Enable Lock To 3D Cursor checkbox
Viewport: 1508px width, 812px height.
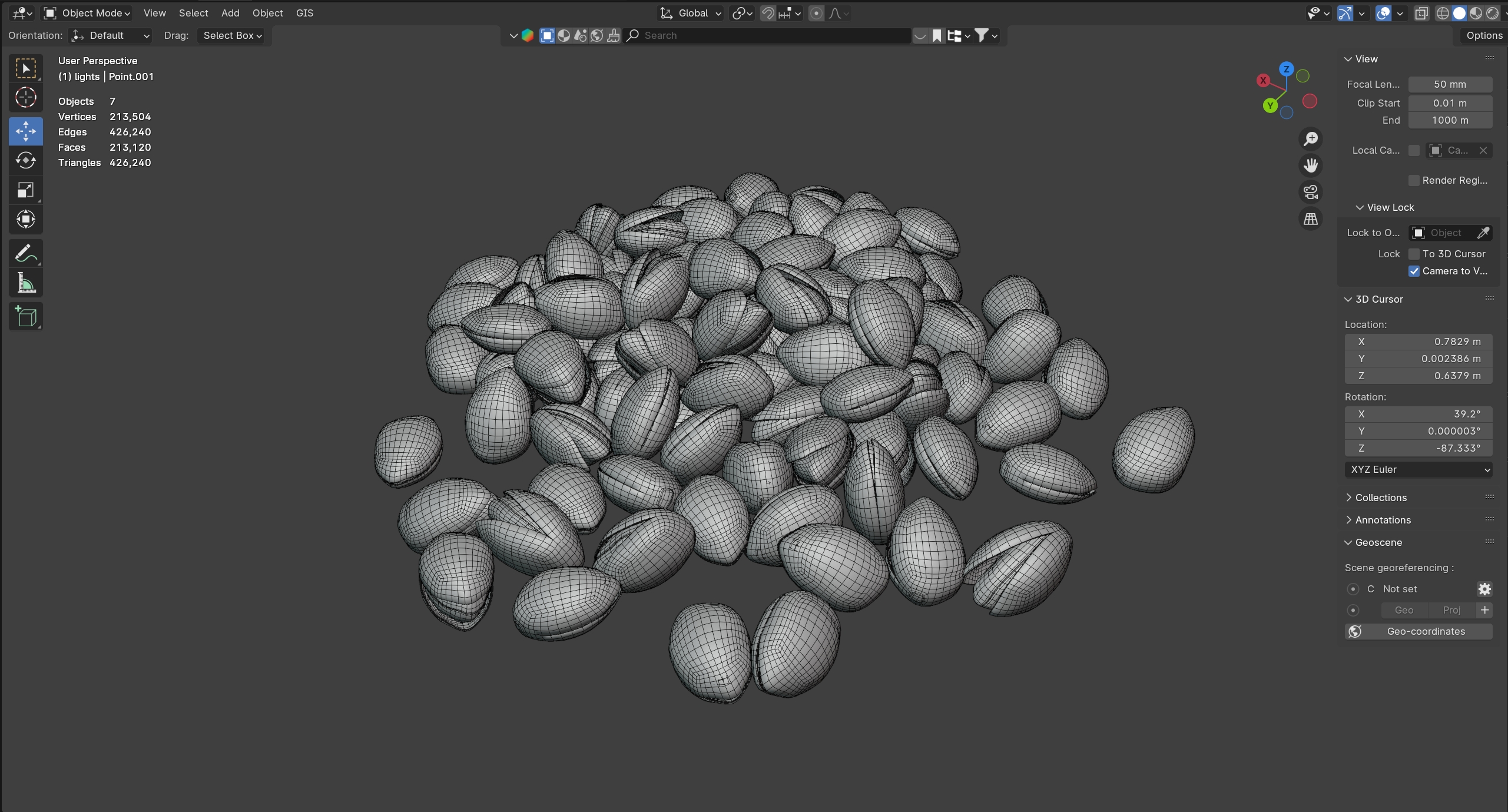1414,254
